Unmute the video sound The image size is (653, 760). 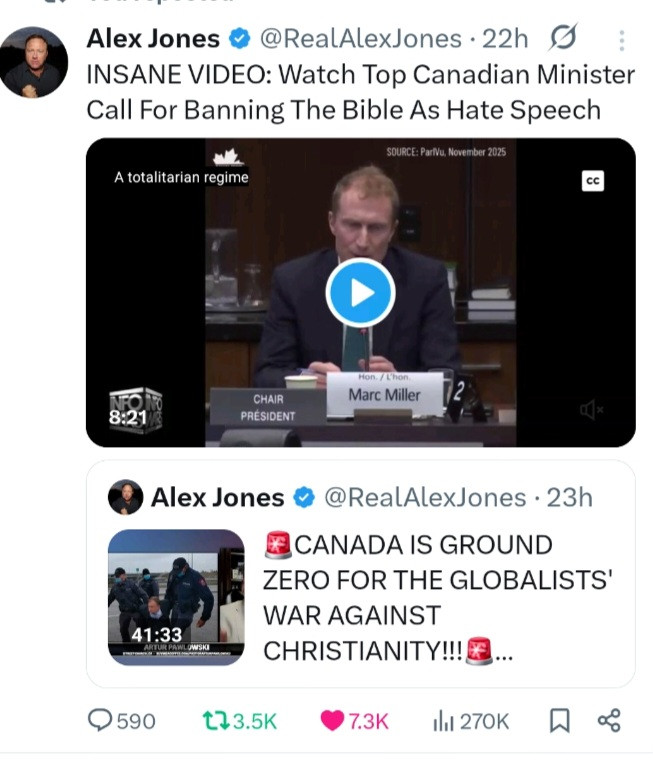tap(592, 409)
